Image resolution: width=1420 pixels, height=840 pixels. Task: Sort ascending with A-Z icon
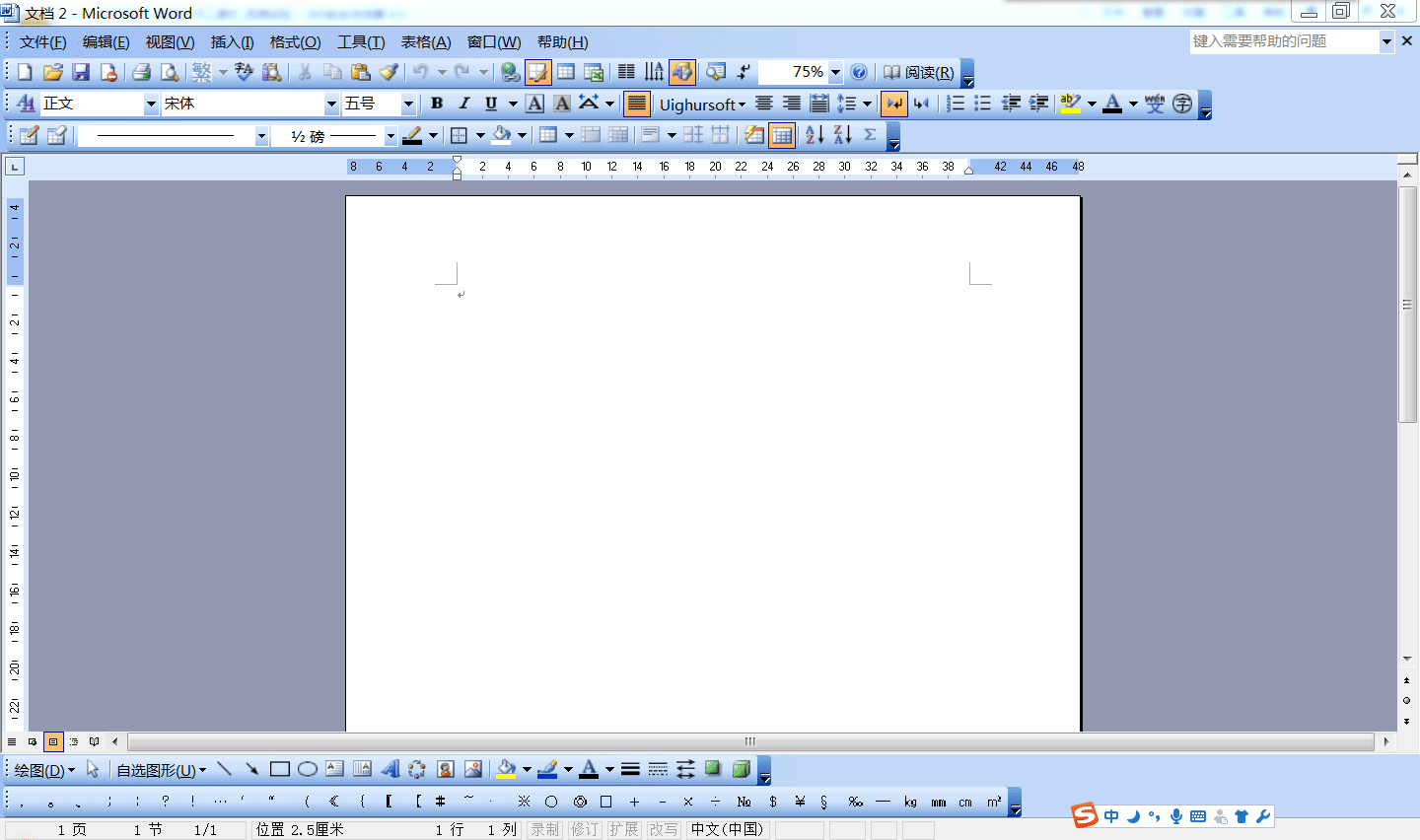(815, 135)
